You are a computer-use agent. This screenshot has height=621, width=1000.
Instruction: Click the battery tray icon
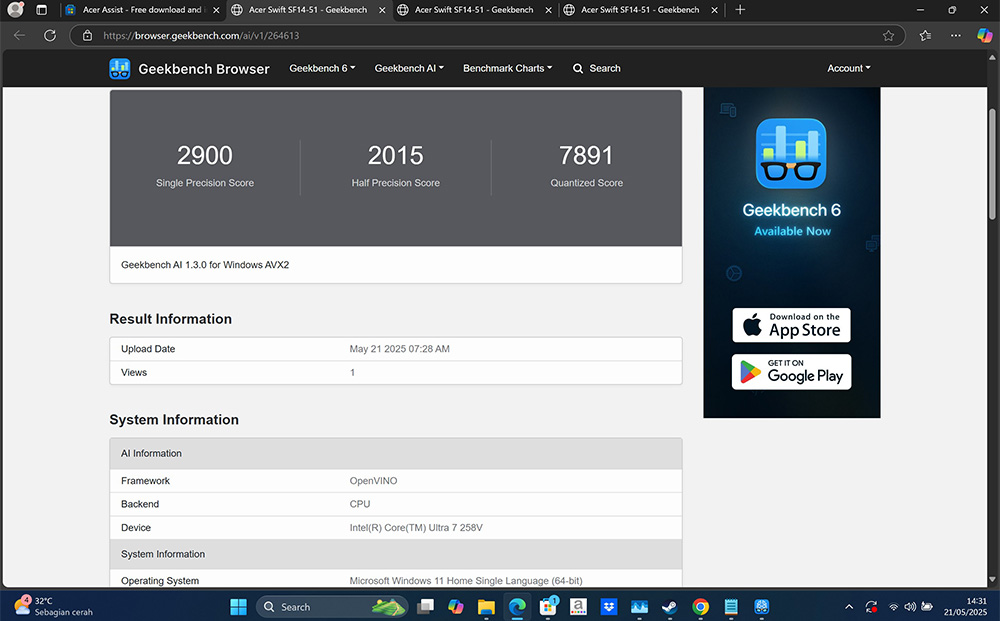coord(927,607)
